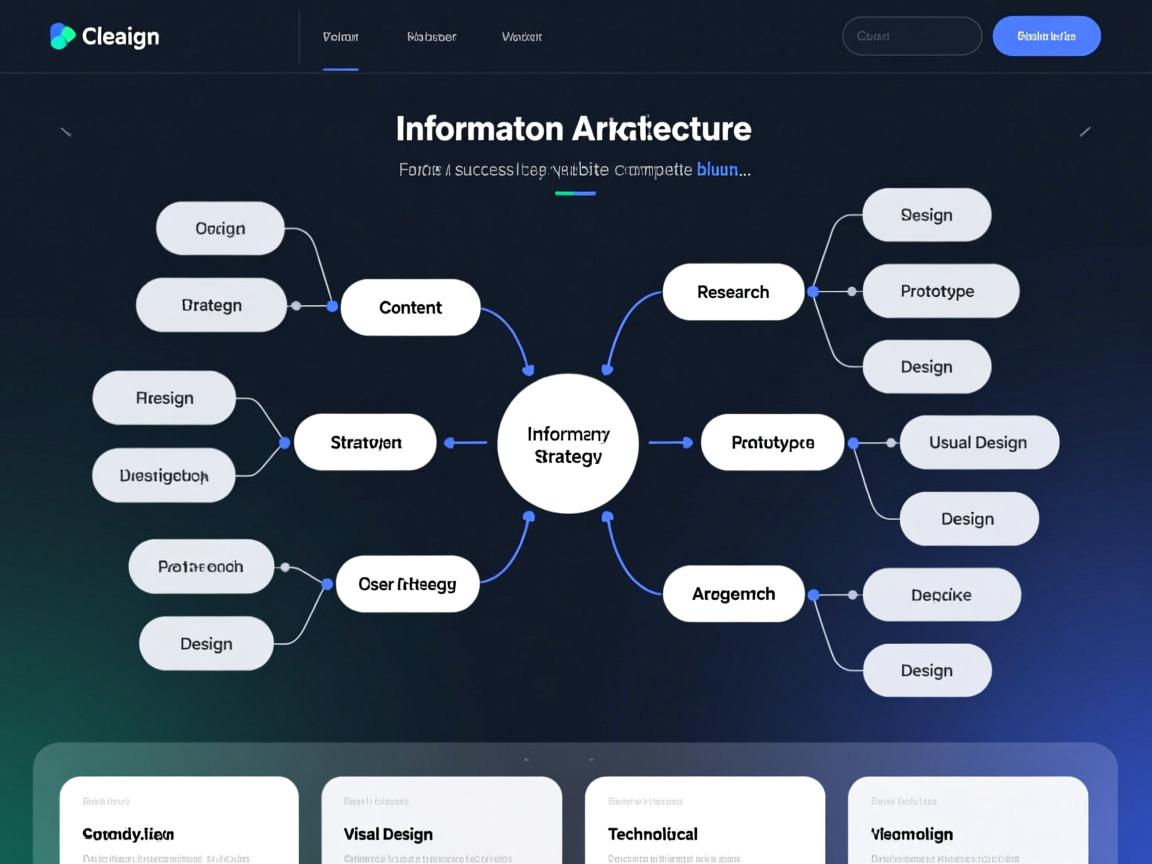Image resolution: width=1152 pixels, height=864 pixels.
Task: Expand the Usual Design branch node
Action: [980, 441]
